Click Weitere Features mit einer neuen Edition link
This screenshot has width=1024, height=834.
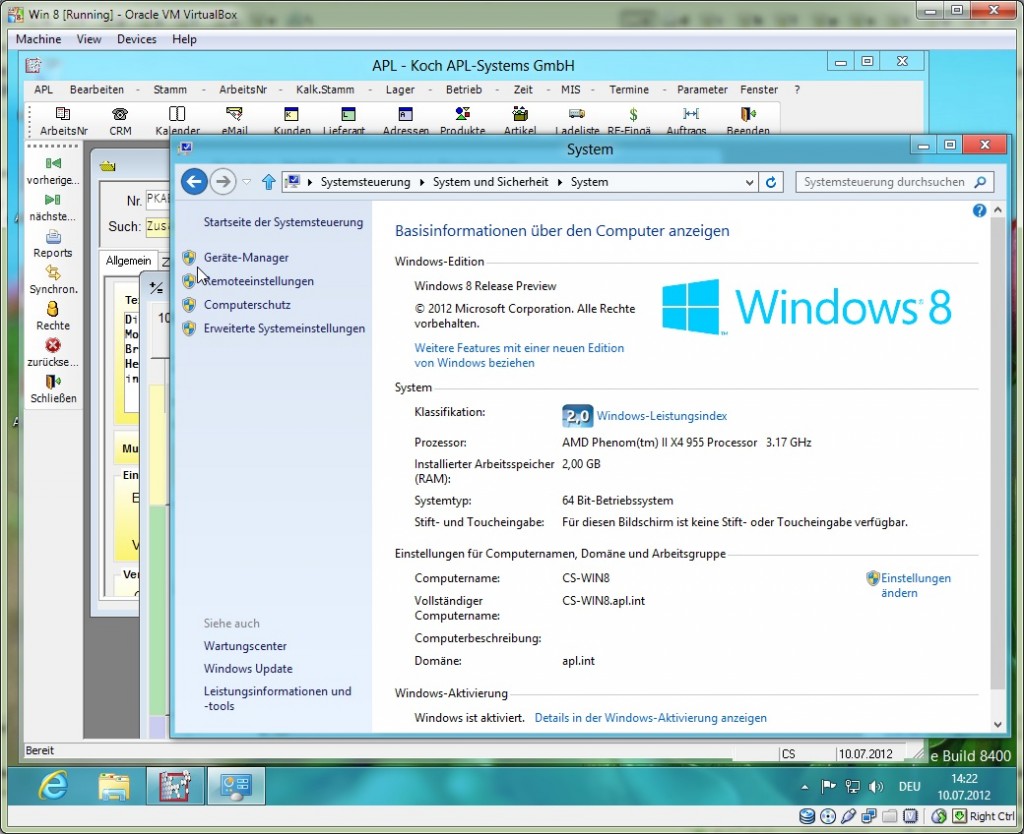coord(519,355)
